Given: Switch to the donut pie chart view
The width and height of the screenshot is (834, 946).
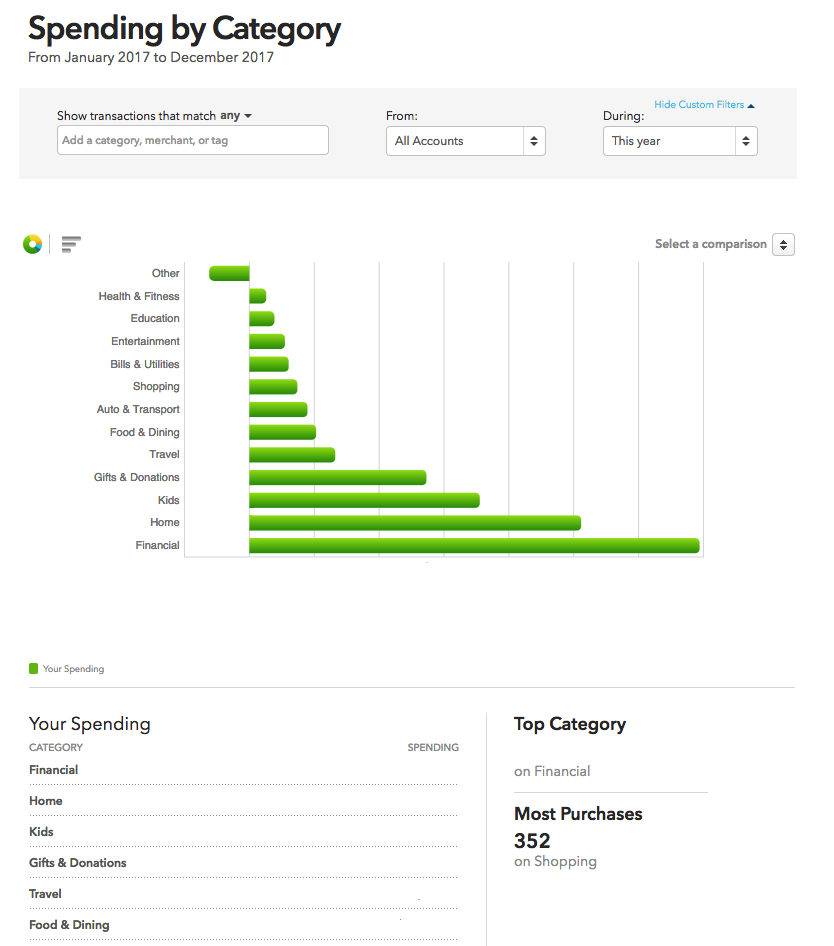Looking at the screenshot, I should click(33, 244).
